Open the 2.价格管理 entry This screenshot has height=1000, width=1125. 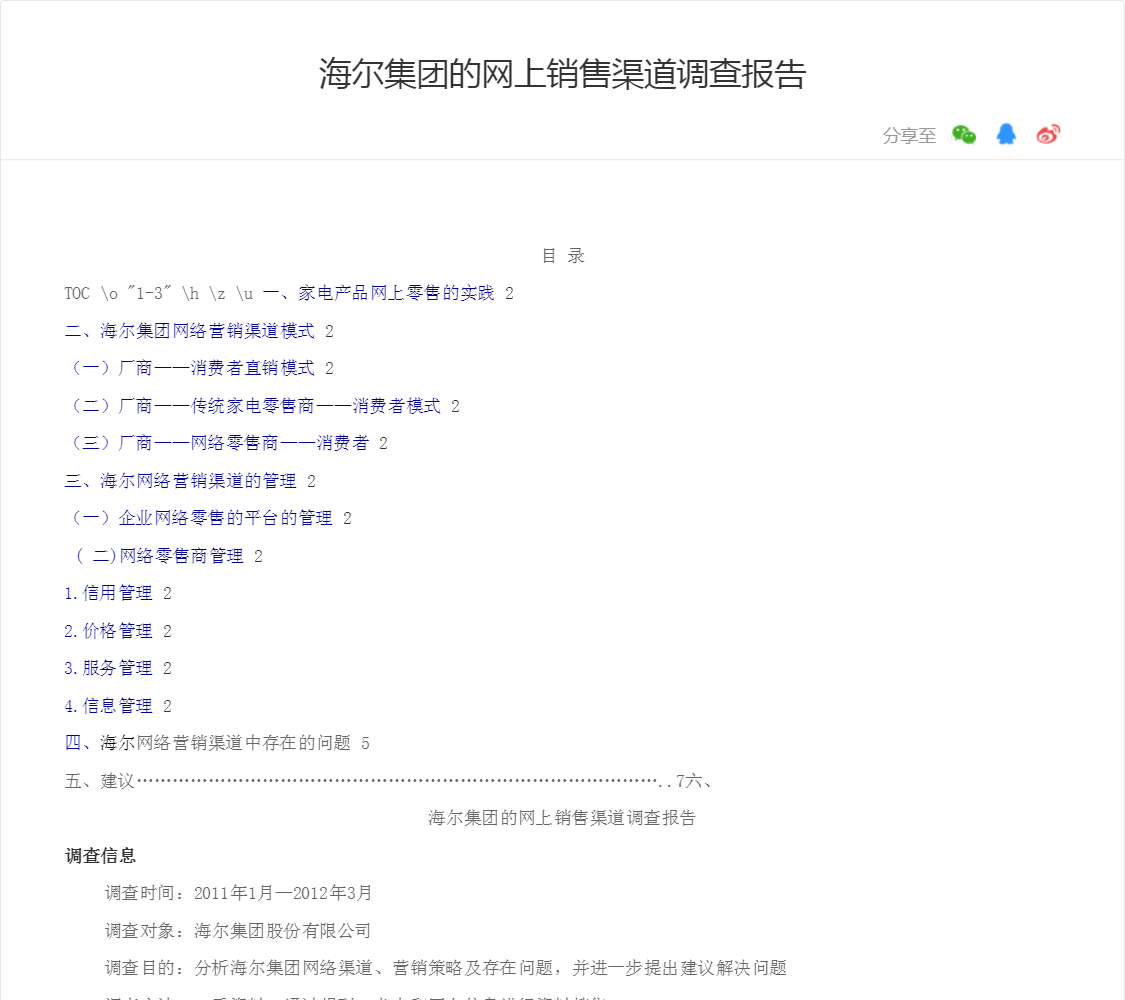(x=108, y=631)
